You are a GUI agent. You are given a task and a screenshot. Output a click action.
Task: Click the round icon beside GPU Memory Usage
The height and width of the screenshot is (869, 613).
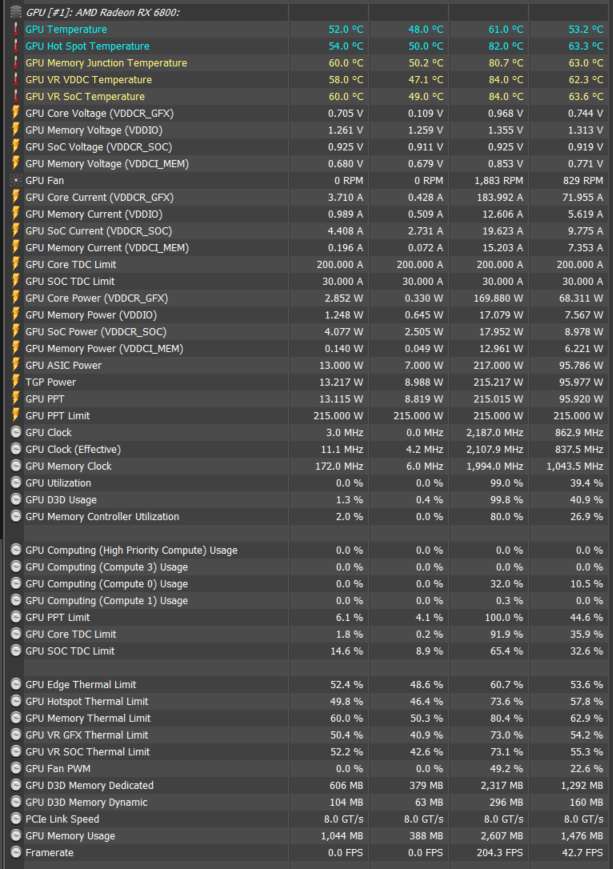[16, 836]
